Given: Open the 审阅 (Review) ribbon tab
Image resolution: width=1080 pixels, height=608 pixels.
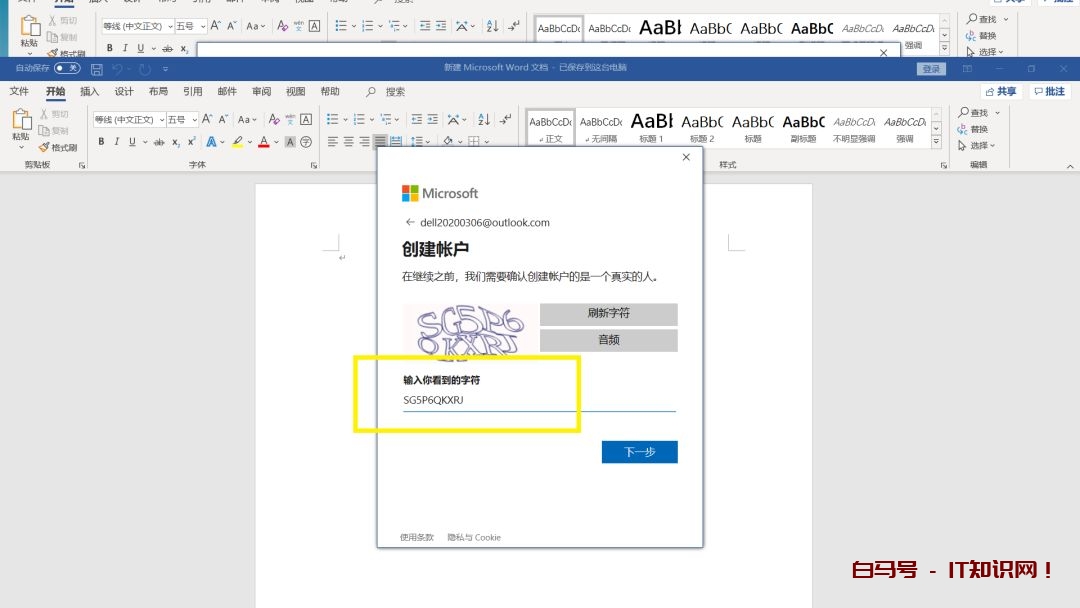Looking at the screenshot, I should pyautogui.click(x=261, y=91).
